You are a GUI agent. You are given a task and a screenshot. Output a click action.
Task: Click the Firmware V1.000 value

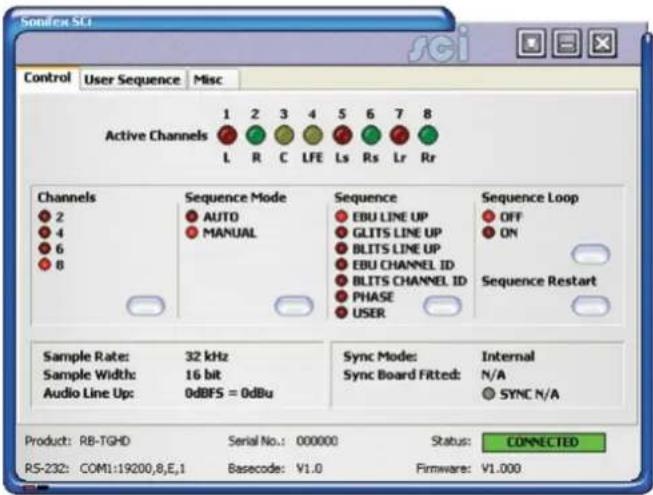coord(501,469)
